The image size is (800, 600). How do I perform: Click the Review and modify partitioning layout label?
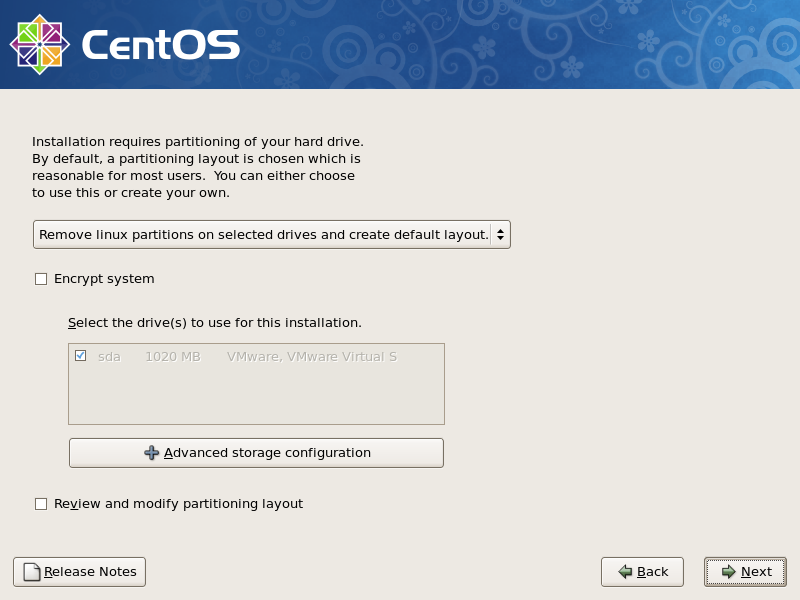pos(178,504)
